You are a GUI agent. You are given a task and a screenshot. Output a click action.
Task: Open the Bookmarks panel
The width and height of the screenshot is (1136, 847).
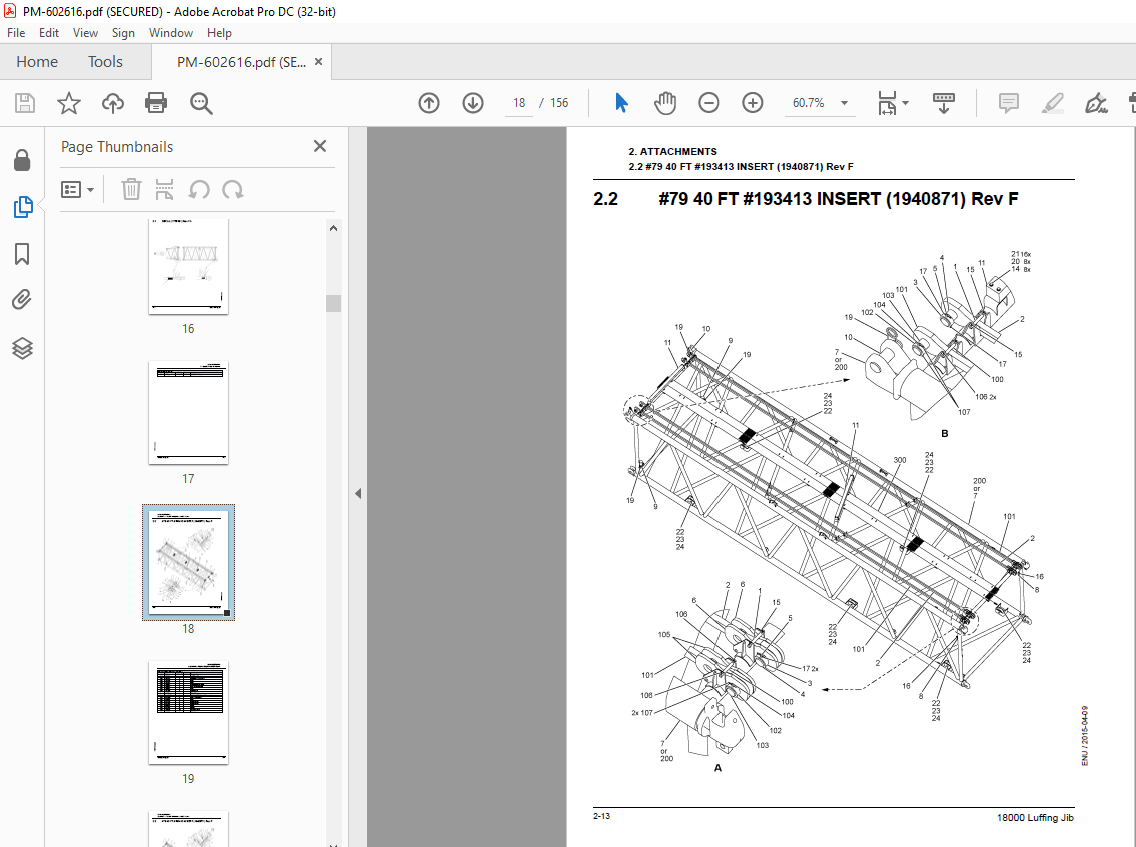(22, 254)
